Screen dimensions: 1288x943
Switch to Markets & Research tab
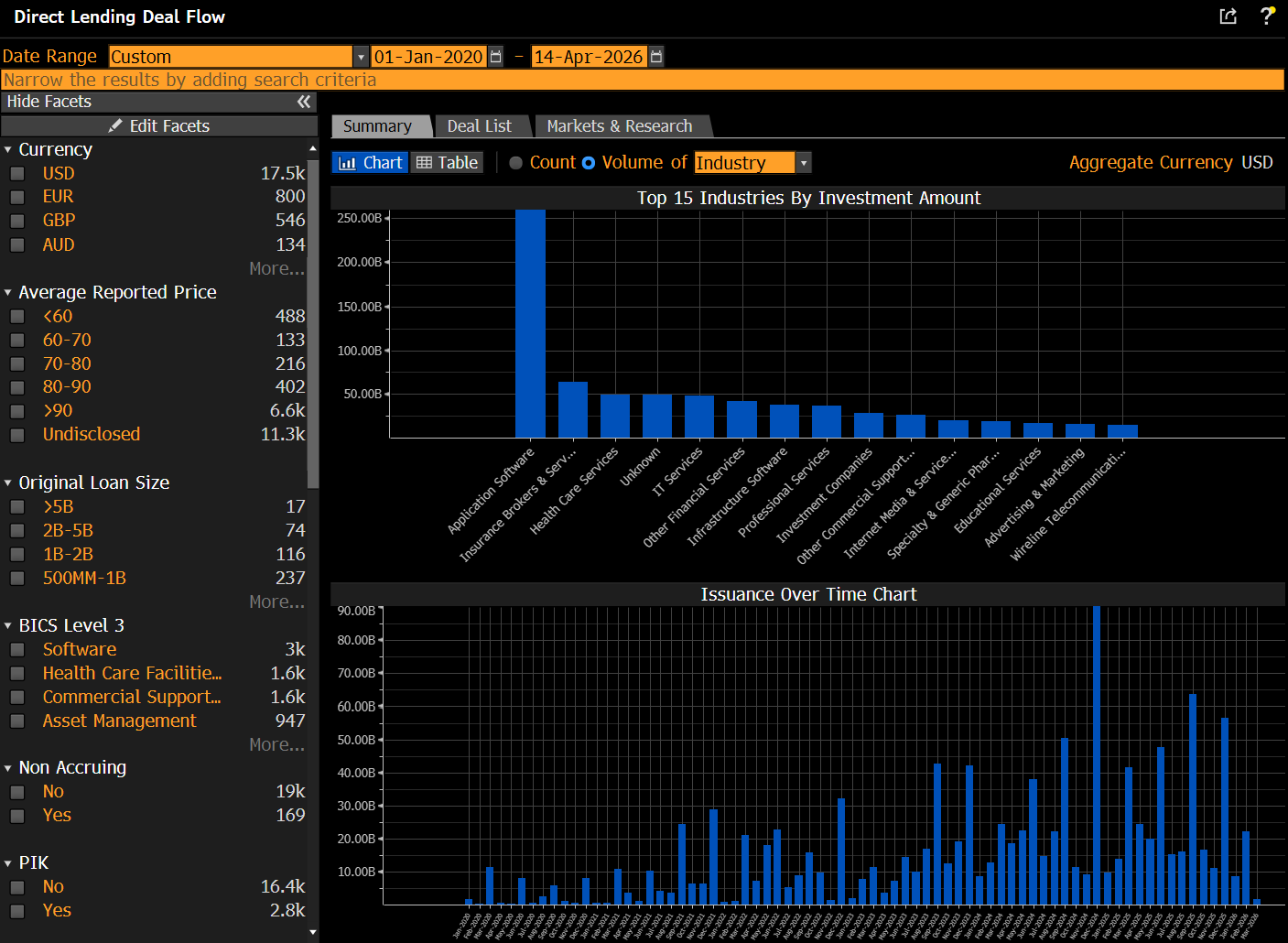[619, 126]
